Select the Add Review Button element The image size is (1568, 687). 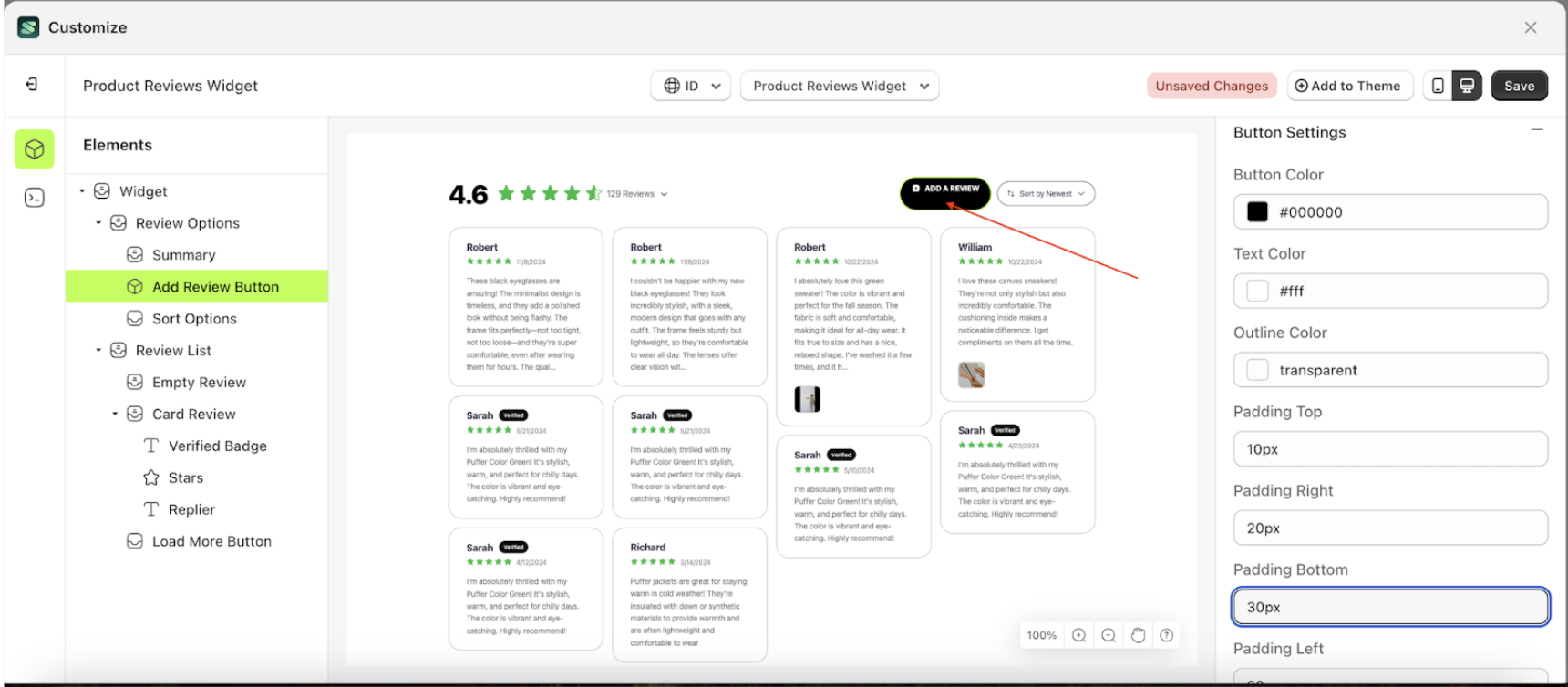coord(197,286)
